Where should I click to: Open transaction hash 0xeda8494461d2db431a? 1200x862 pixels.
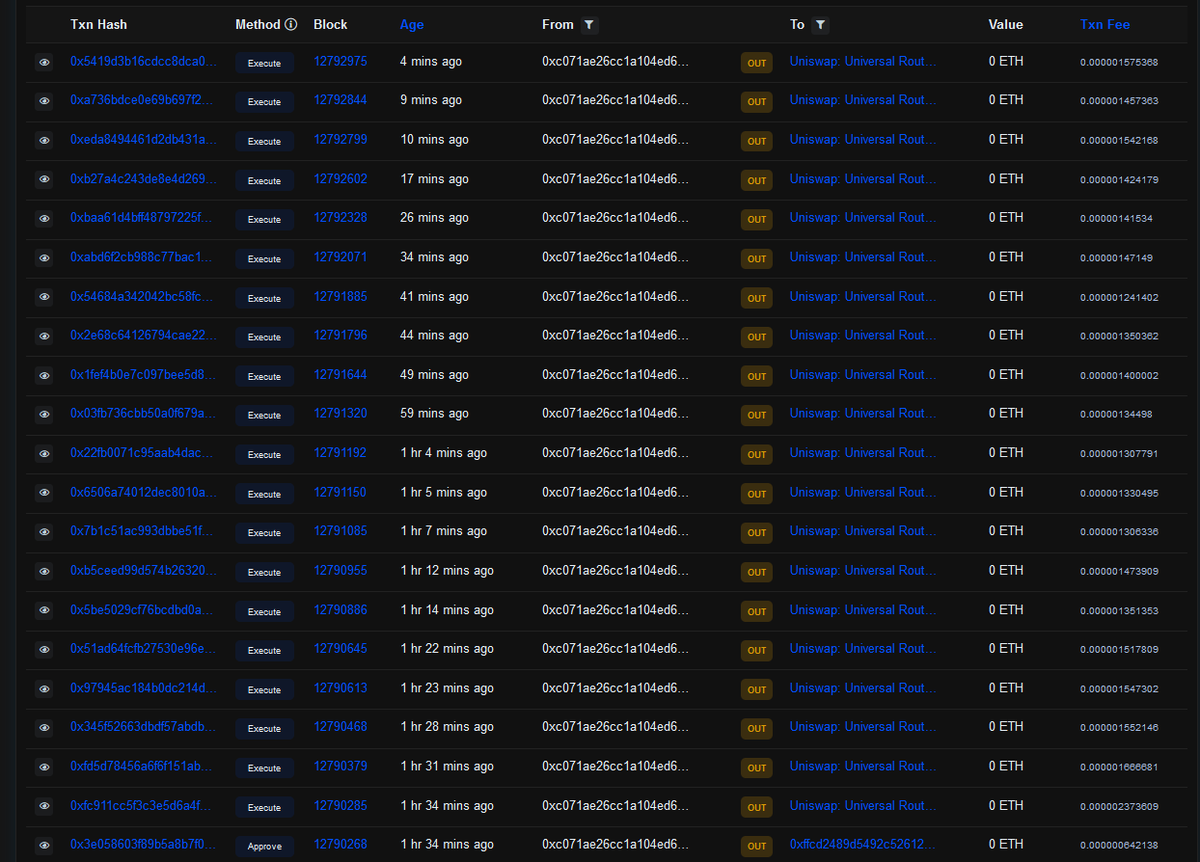(143, 139)
